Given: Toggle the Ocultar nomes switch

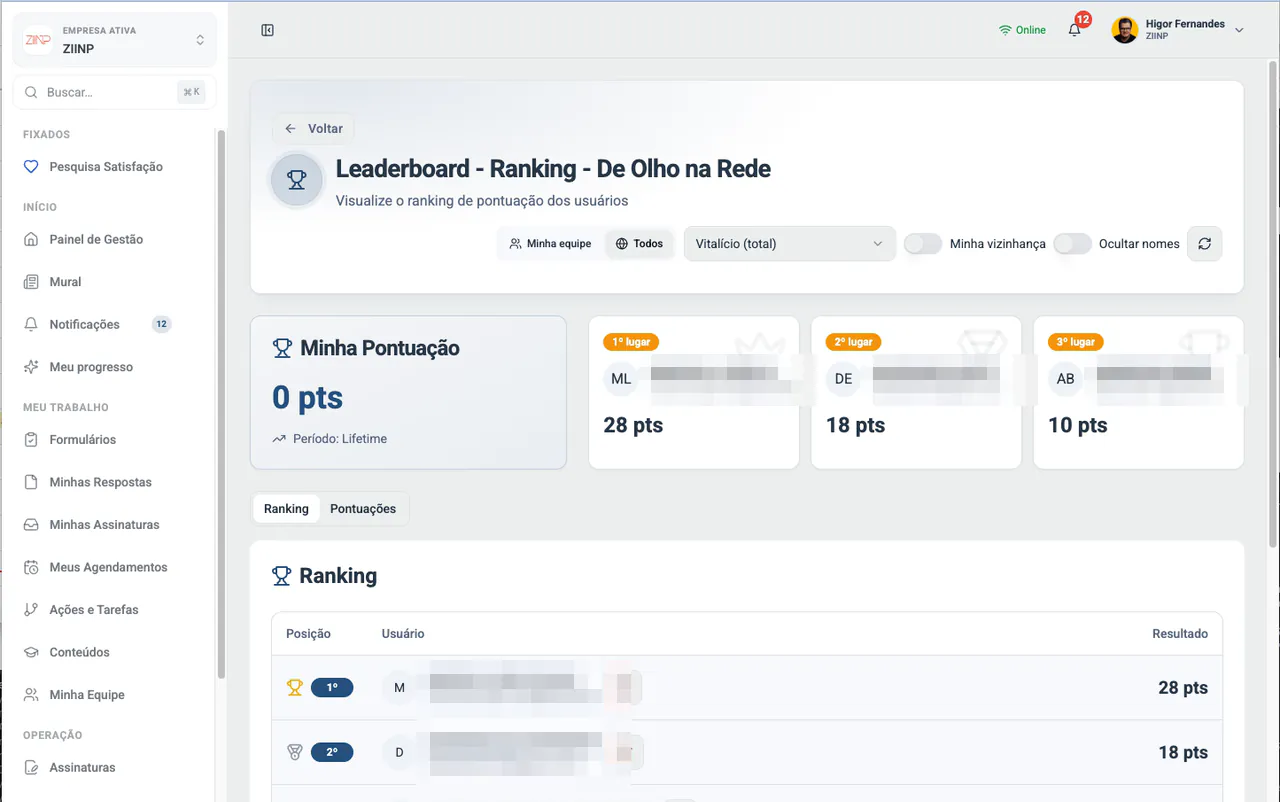Looking at the screenshot, I should tap(1072, 243).
